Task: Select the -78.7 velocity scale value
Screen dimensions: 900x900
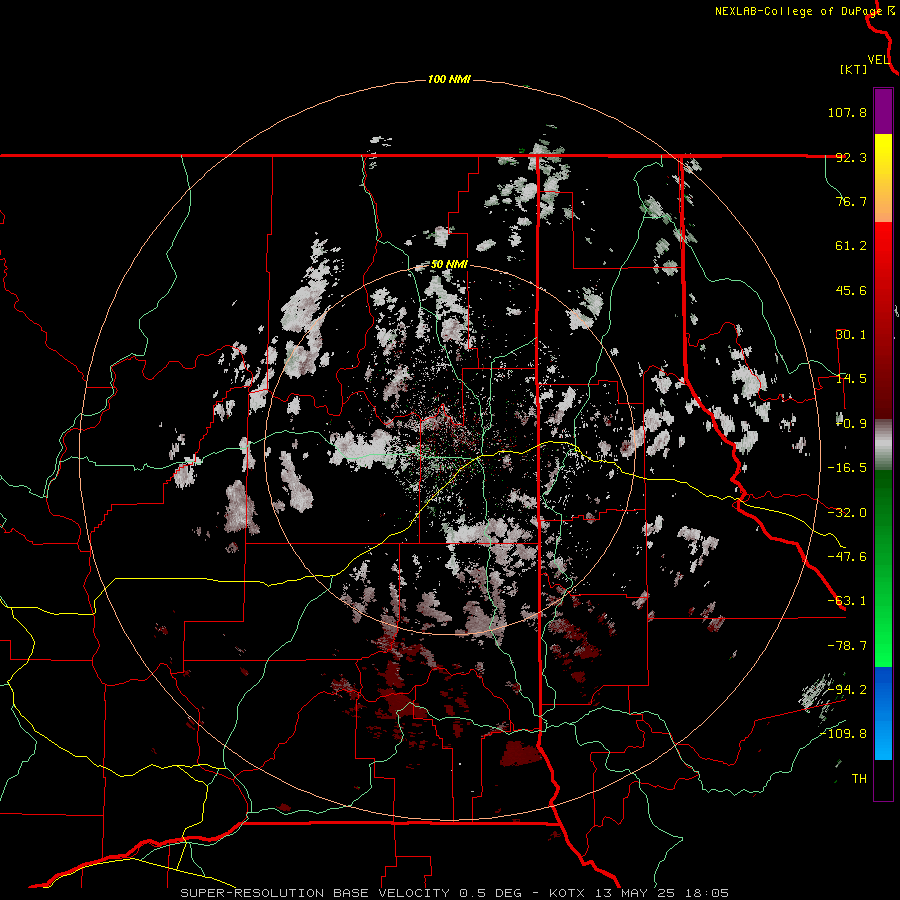Action: tap(847, 646)
